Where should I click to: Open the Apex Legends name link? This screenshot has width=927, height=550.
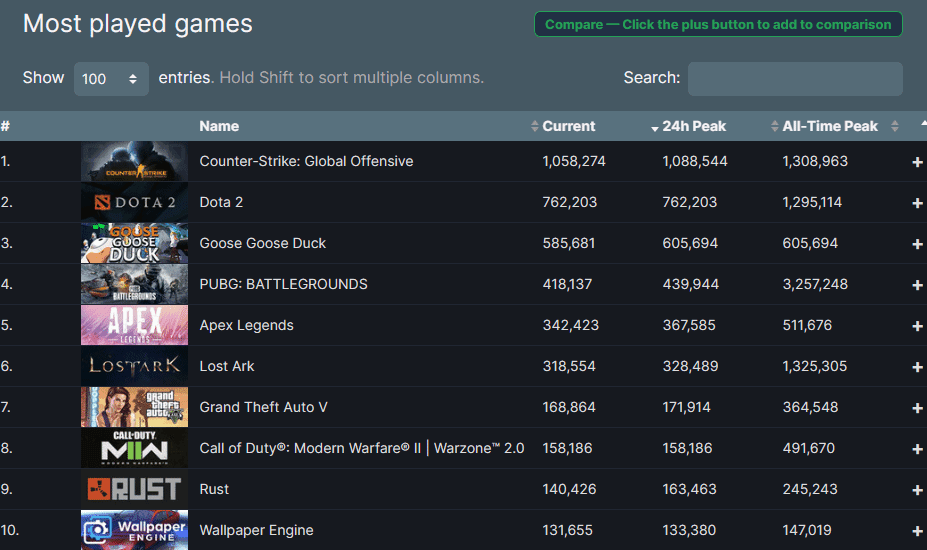tap(247, 325)
